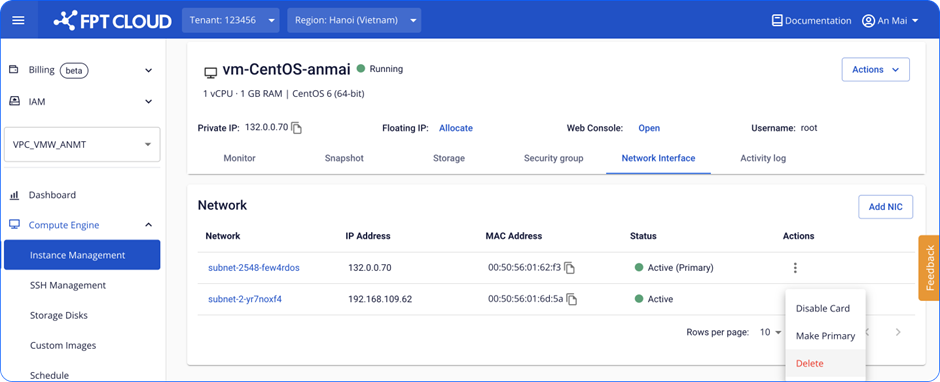This screenshot has height=382, width=940.
Task: Open the subnet-2548-few4rdos network link
Action: 254,267
